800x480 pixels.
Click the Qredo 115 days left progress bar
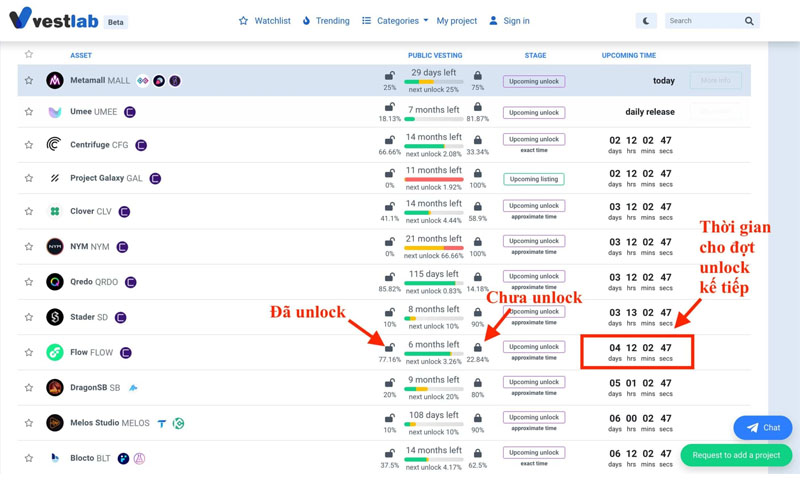click(x=434, y=283)
